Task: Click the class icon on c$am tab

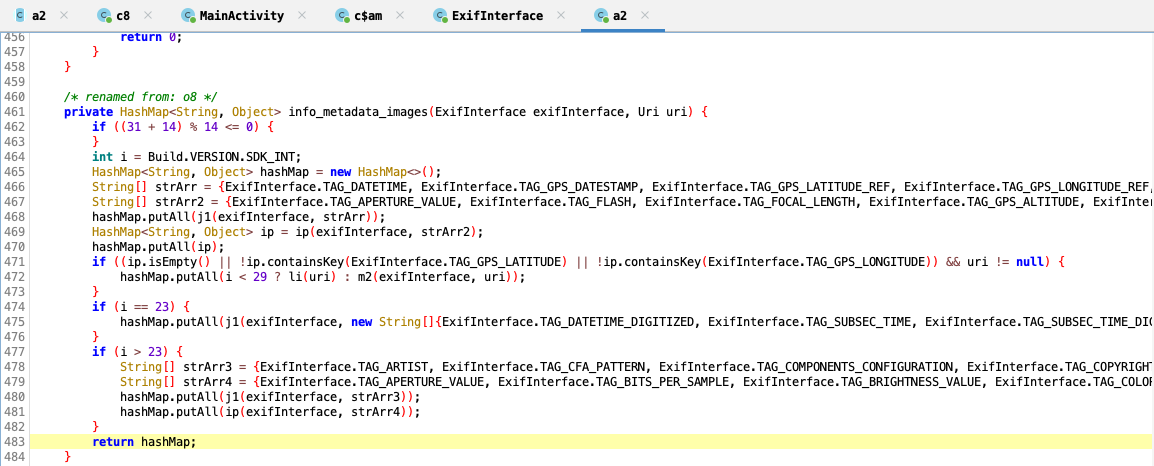Action: coord(341,15)
